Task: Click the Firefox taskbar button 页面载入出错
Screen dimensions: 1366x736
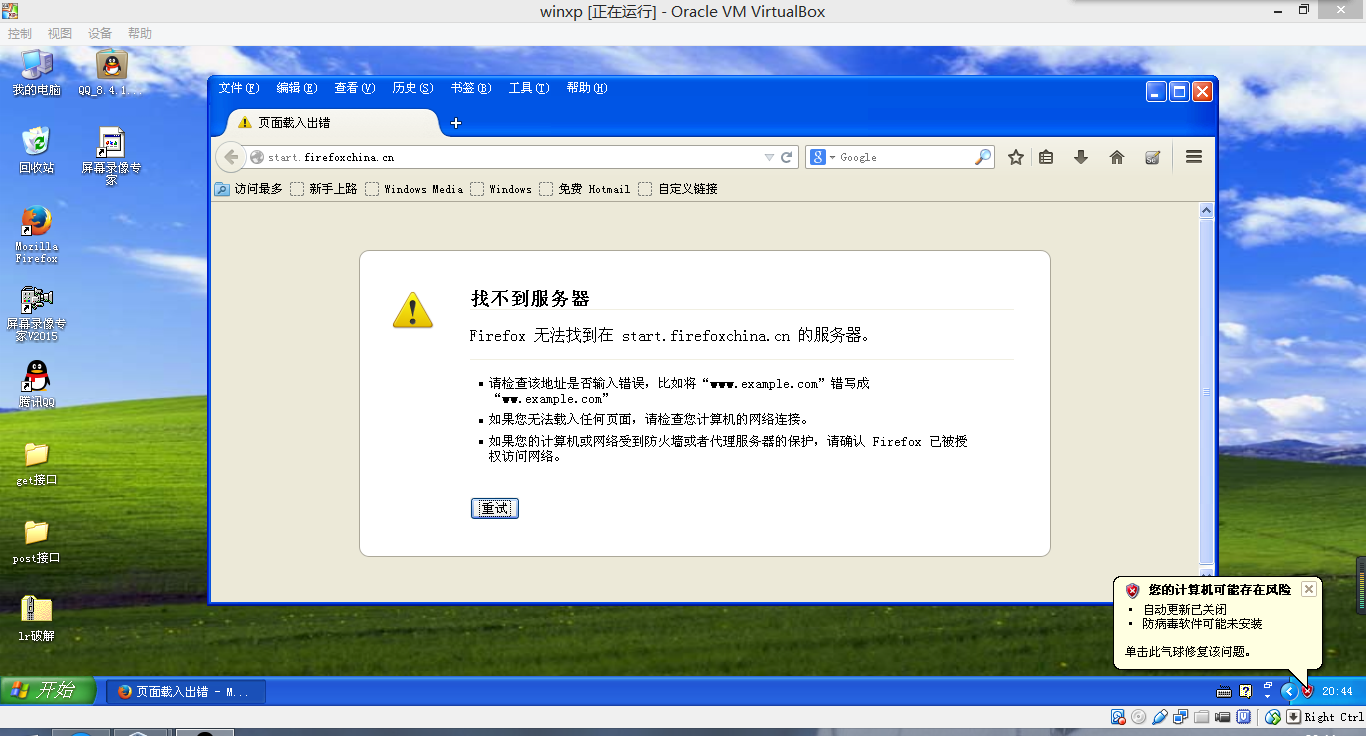Action: pos(186,691)
